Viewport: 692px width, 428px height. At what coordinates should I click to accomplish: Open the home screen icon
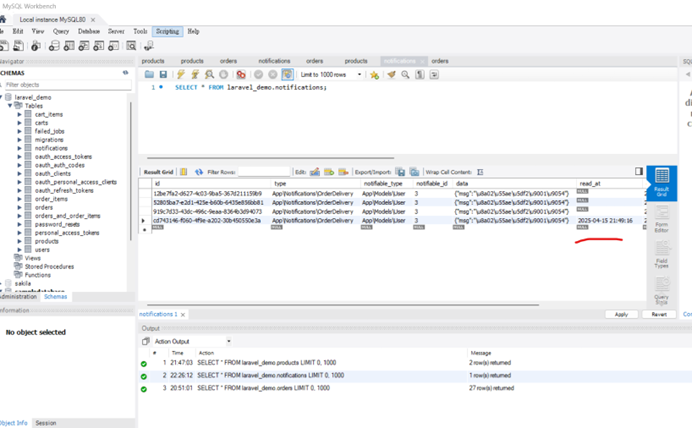(3, 19)
